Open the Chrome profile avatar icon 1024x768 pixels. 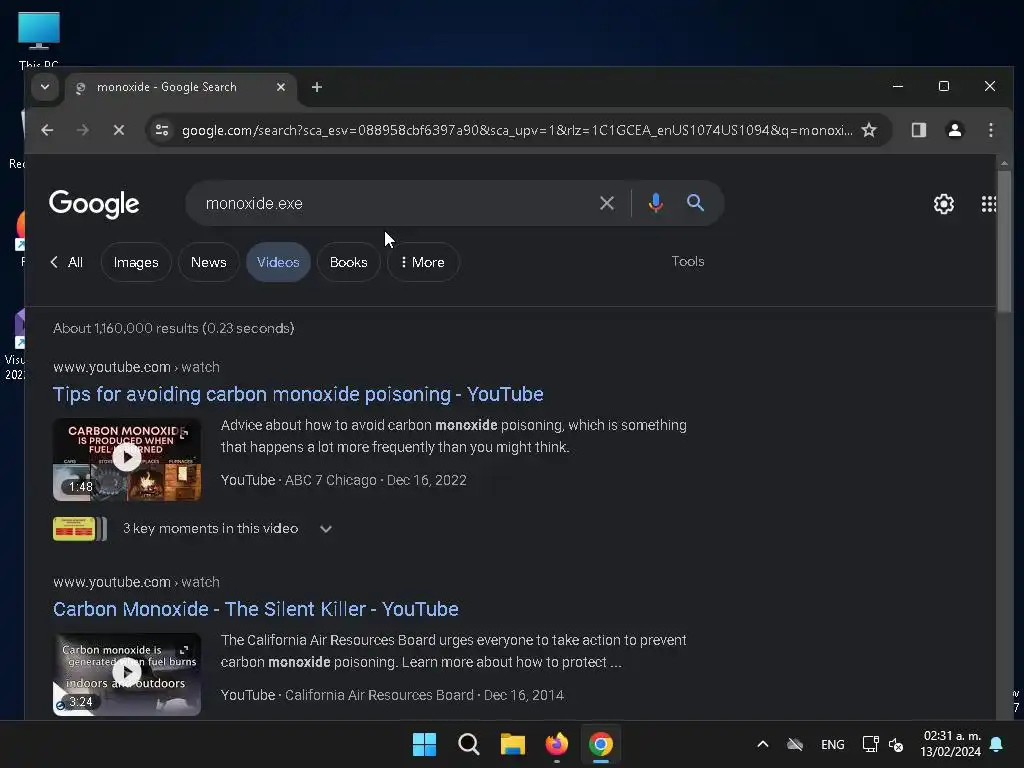(955, 130)
